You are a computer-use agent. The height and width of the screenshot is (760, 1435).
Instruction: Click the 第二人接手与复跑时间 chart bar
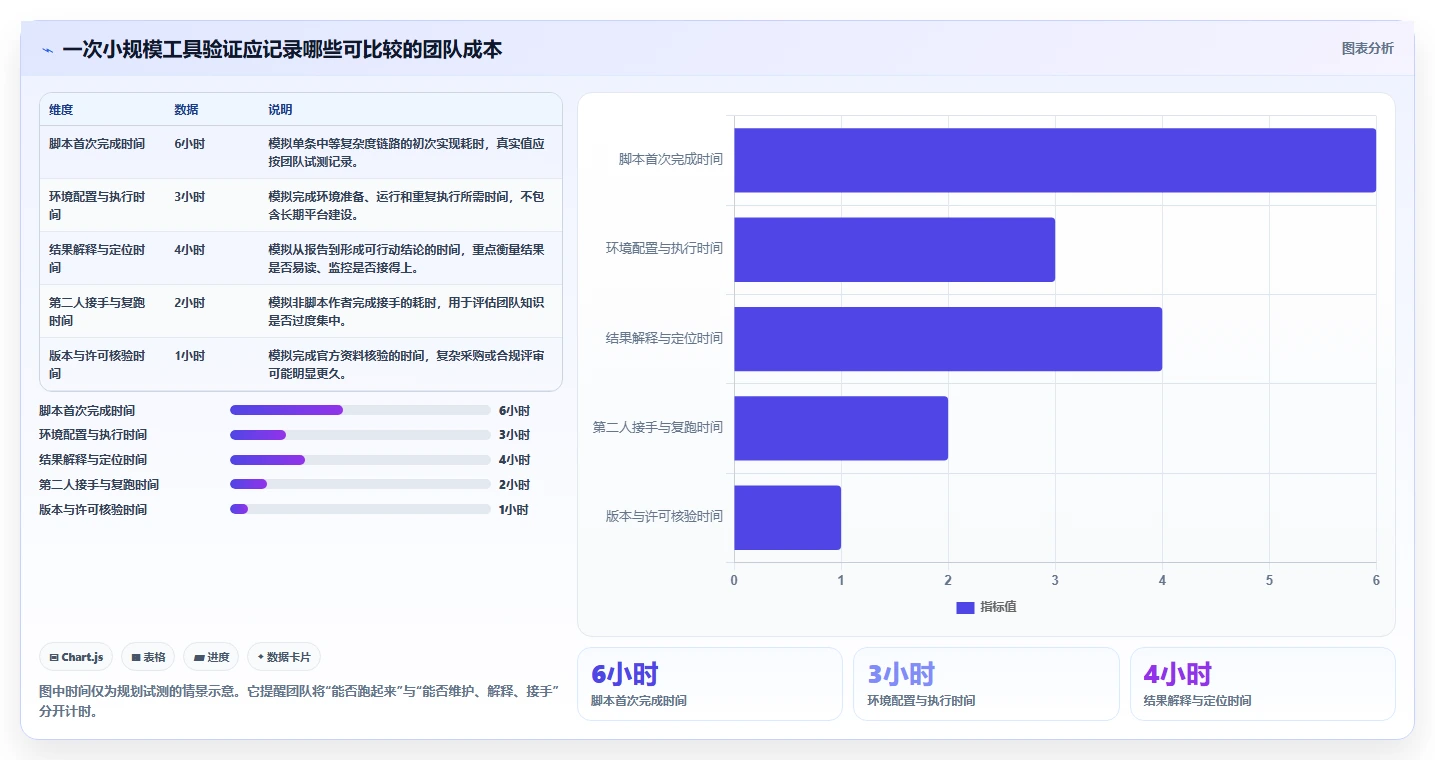click(x=841, y=428)
